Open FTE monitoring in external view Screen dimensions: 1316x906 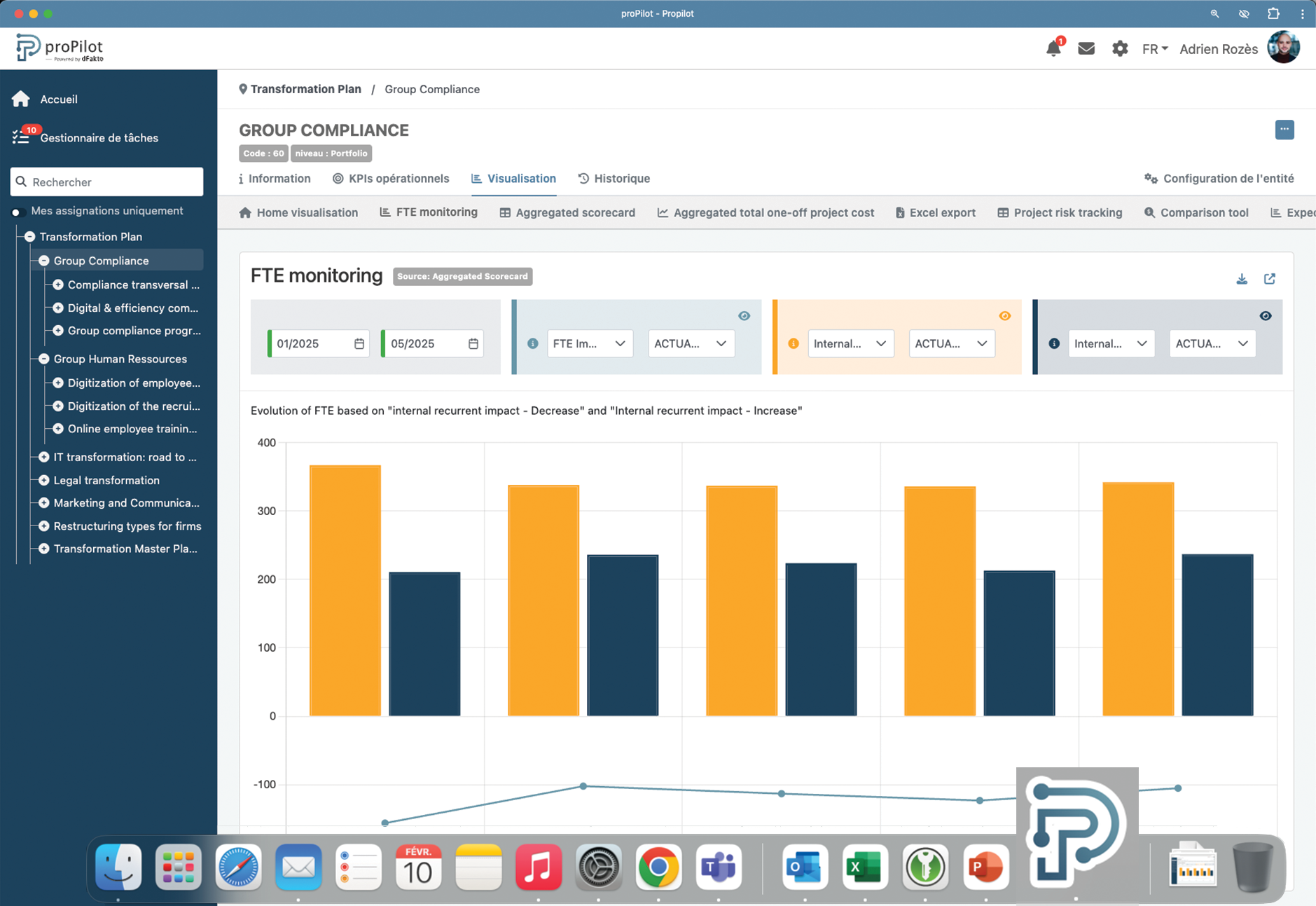click(1269, 279)
